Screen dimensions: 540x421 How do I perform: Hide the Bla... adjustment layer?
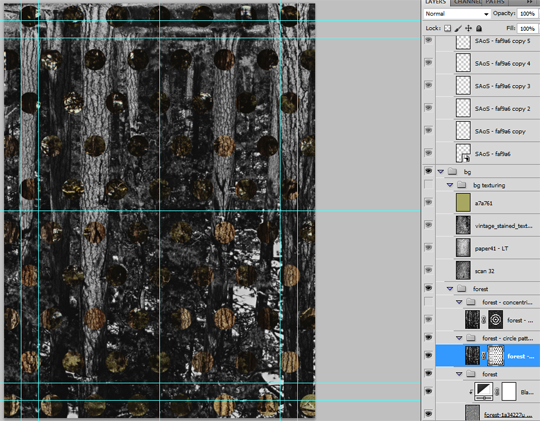tap(428, 391)
